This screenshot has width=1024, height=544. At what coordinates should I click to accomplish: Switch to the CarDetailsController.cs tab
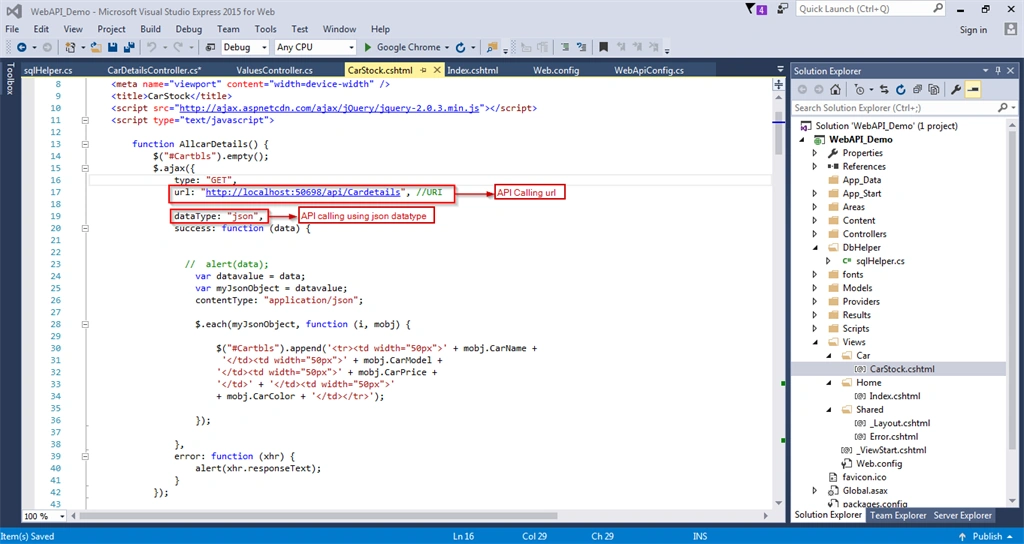(154, 70)
